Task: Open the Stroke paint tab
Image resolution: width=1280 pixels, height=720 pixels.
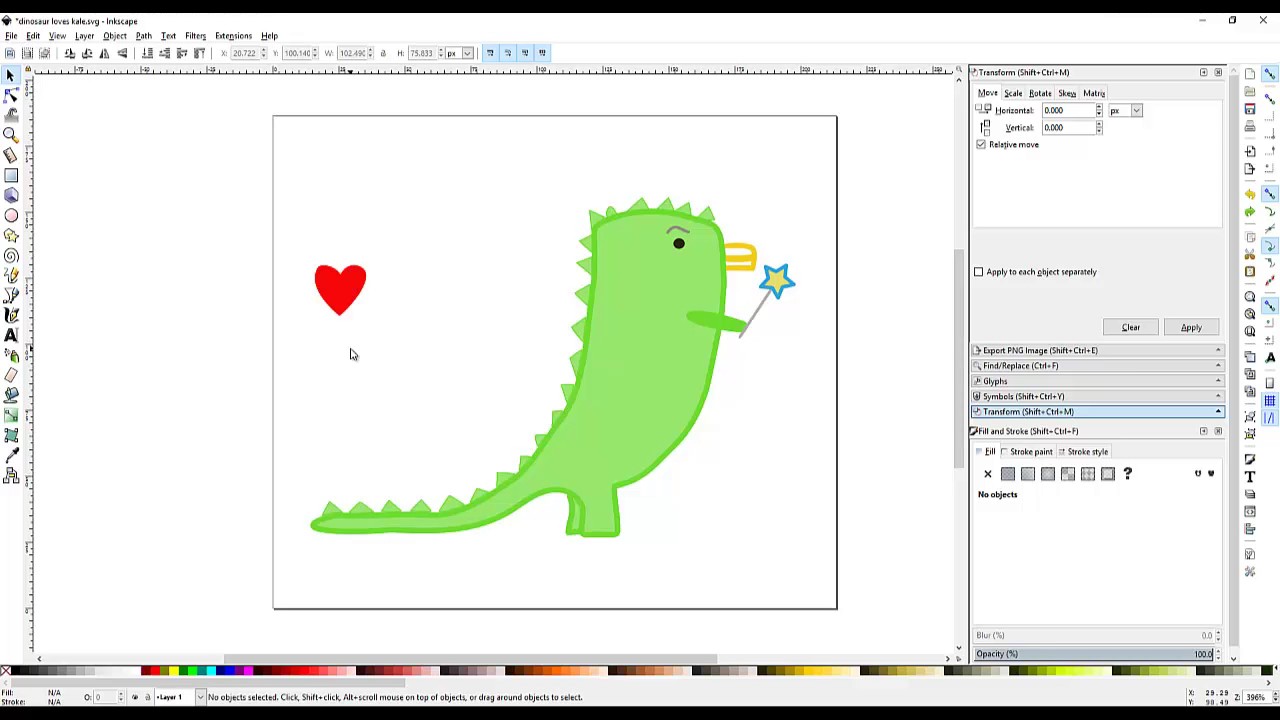Action: point(1027,452)
